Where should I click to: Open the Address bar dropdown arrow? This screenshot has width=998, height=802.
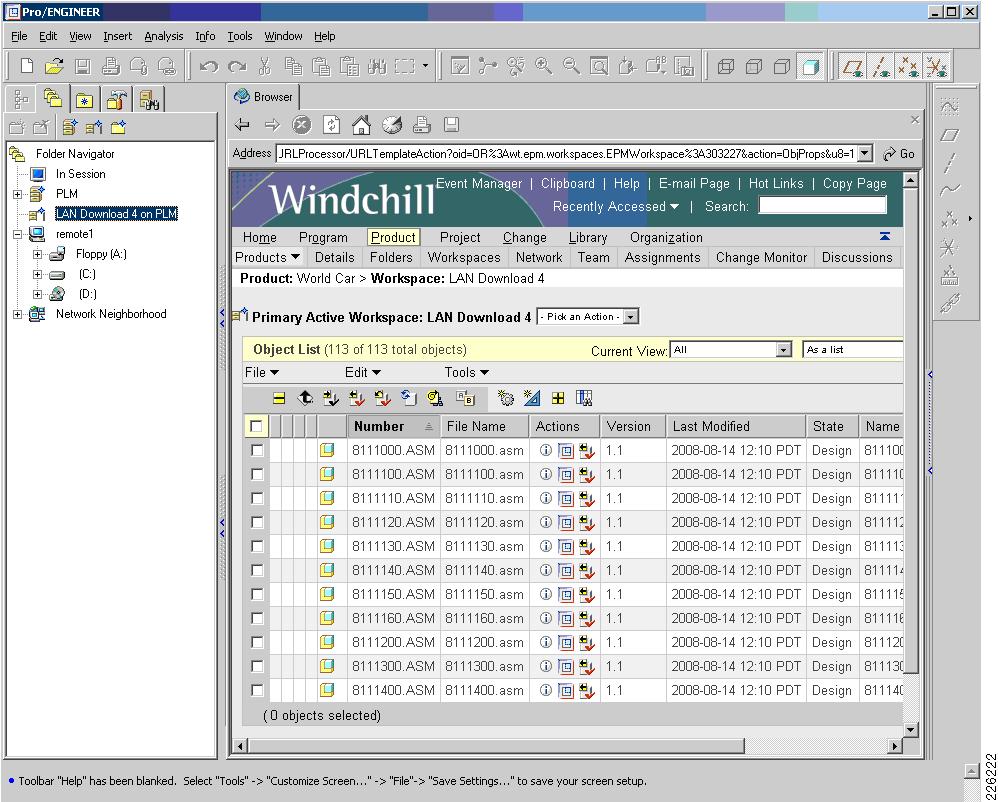pyautogui.click(x=864, y=153)
